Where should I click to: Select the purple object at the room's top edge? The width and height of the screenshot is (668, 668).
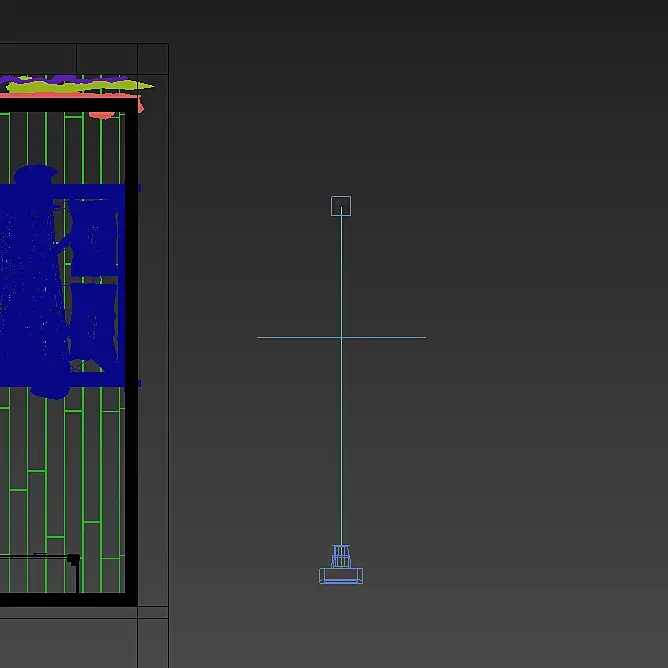pyautogui.click(x=64, y=79)
